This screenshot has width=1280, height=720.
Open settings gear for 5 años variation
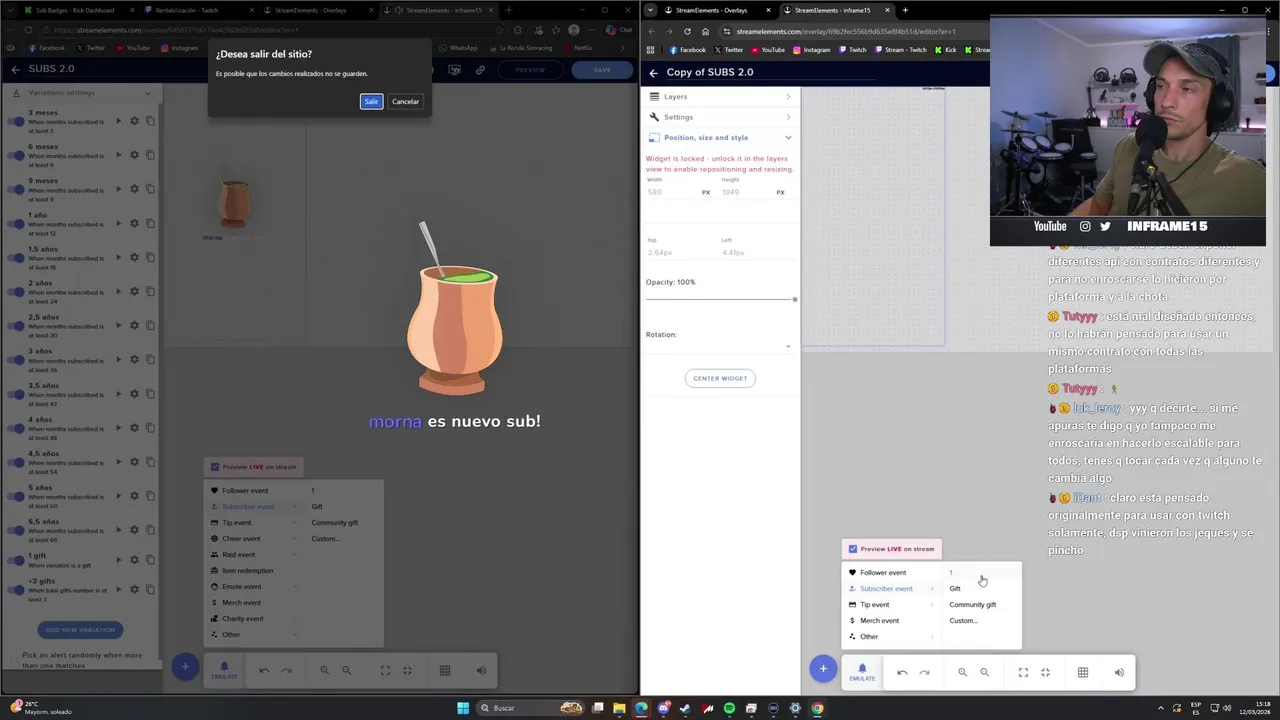[135, 497]
